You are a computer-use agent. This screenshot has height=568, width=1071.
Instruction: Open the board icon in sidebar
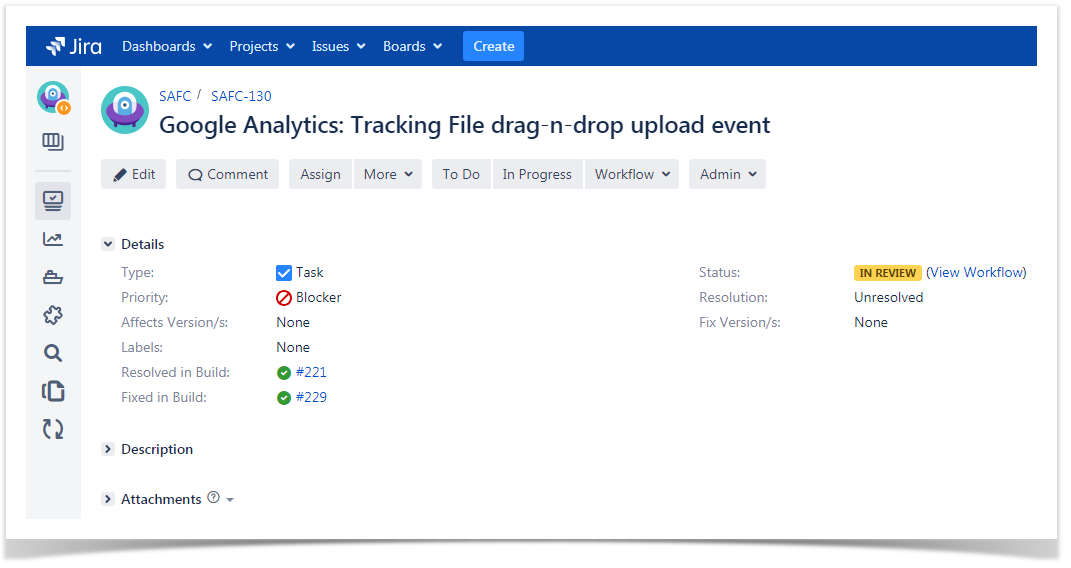tap(53, 142)
